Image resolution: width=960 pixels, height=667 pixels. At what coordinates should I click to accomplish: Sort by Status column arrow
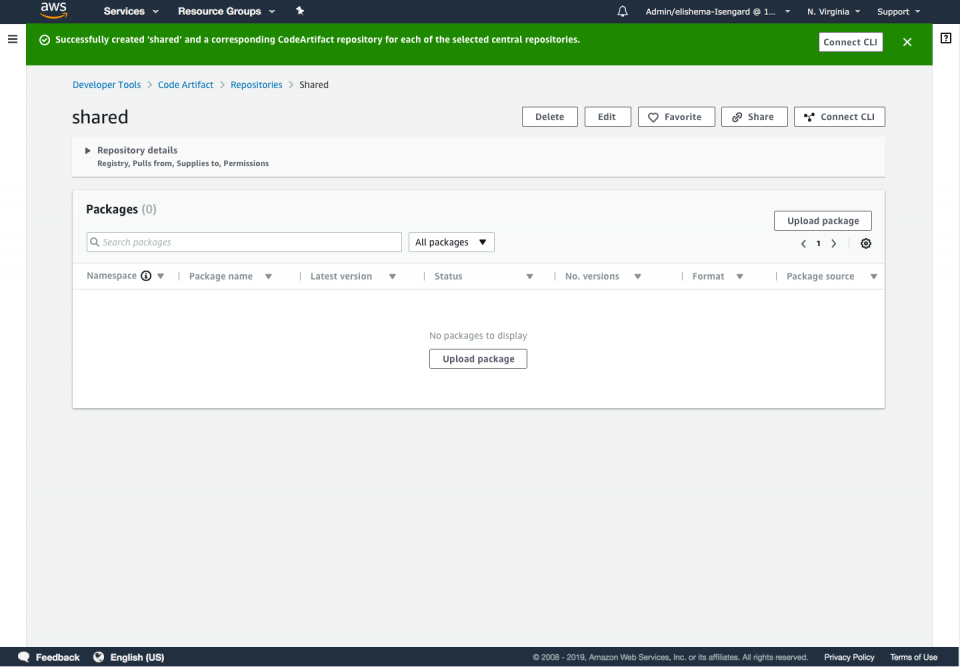tap(530, 276)
